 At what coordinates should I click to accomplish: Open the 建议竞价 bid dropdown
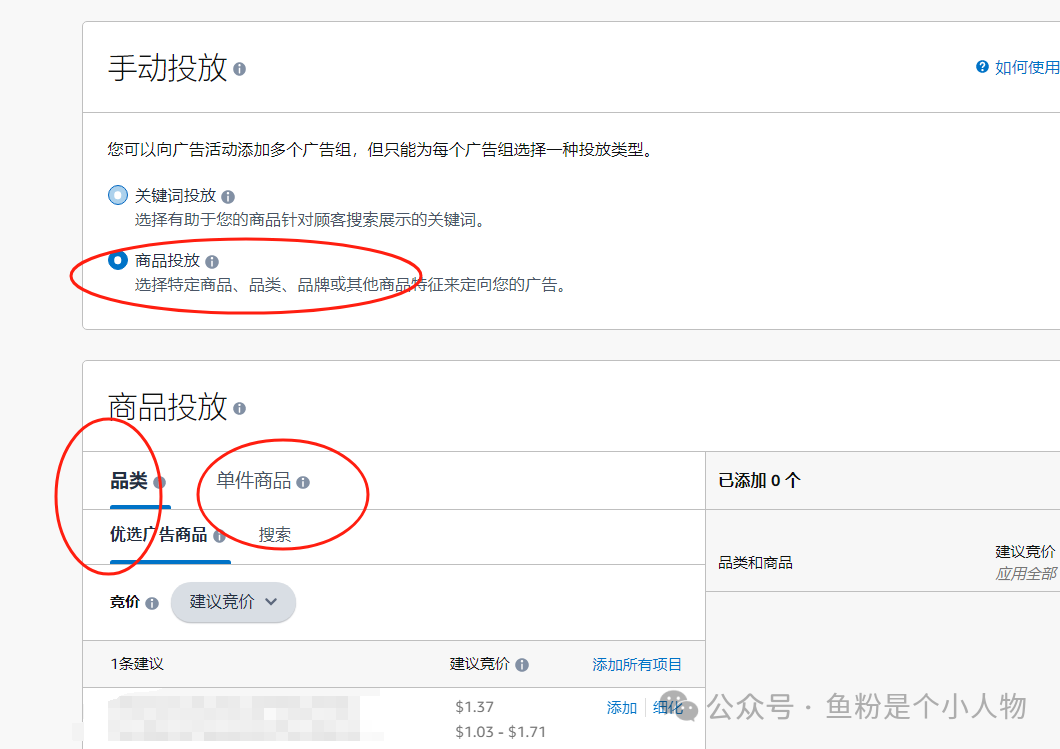(x=233, y=602)
